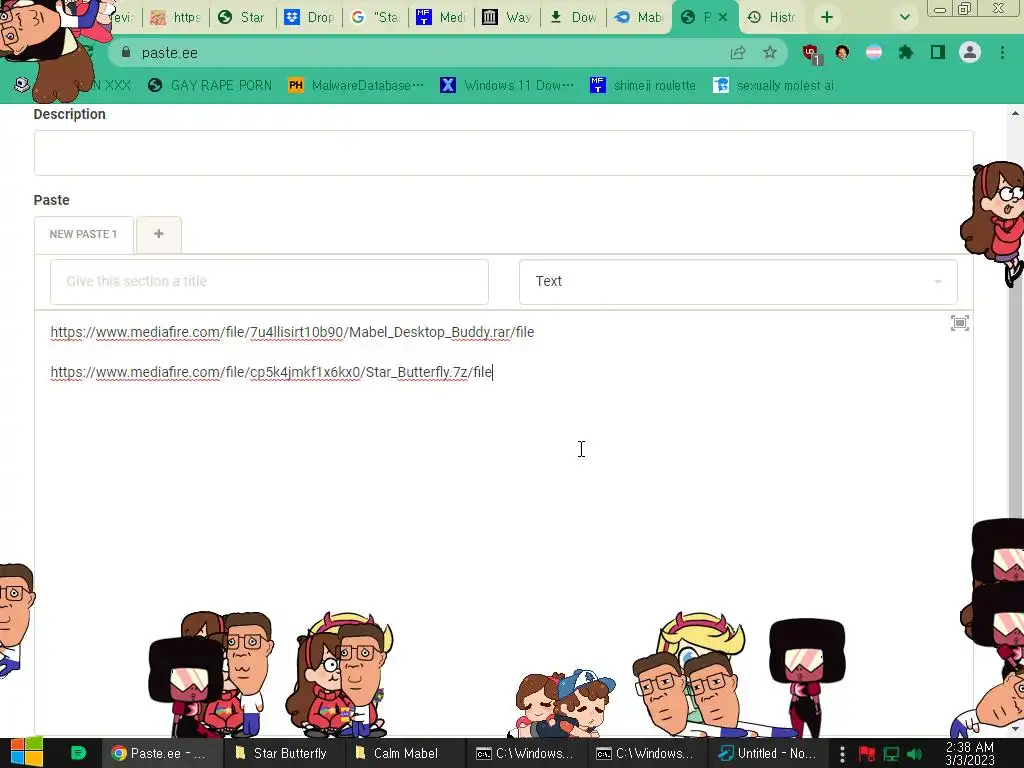Open the first C:\Windows console taskbar button

coord(524,754)
